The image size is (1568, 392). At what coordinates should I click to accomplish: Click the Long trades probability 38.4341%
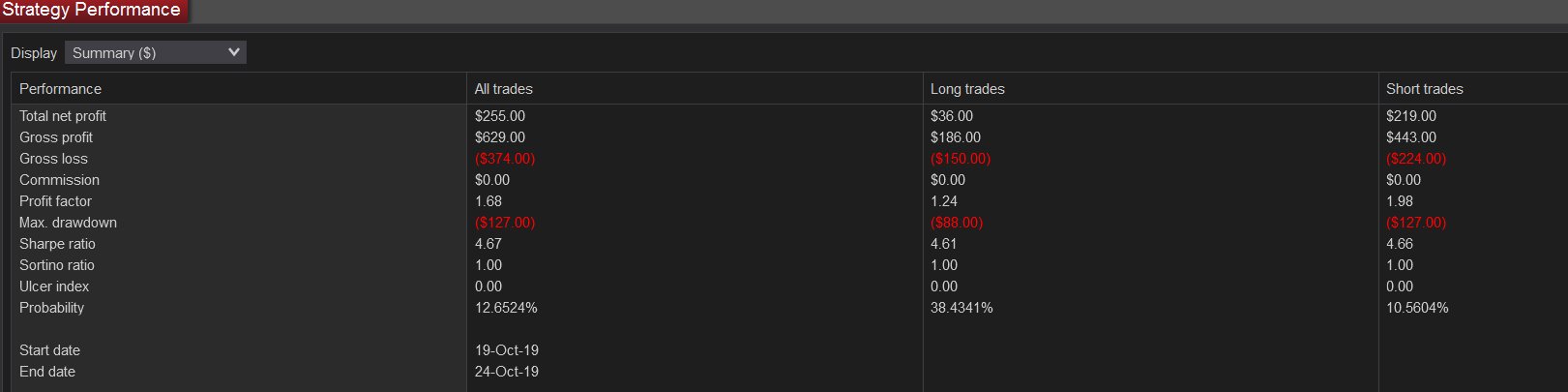point(962,308)
